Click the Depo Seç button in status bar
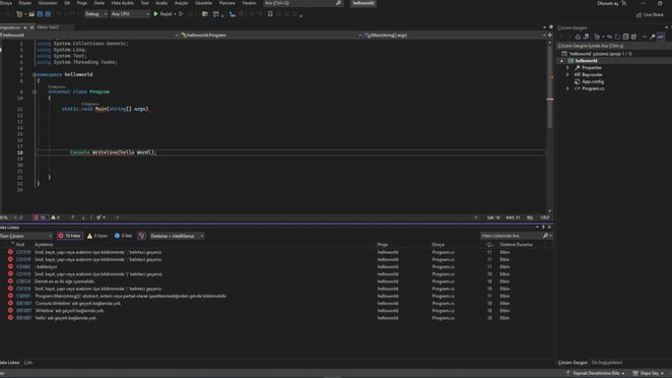Screen dimensions: 672x378 [x=649, y=373]
